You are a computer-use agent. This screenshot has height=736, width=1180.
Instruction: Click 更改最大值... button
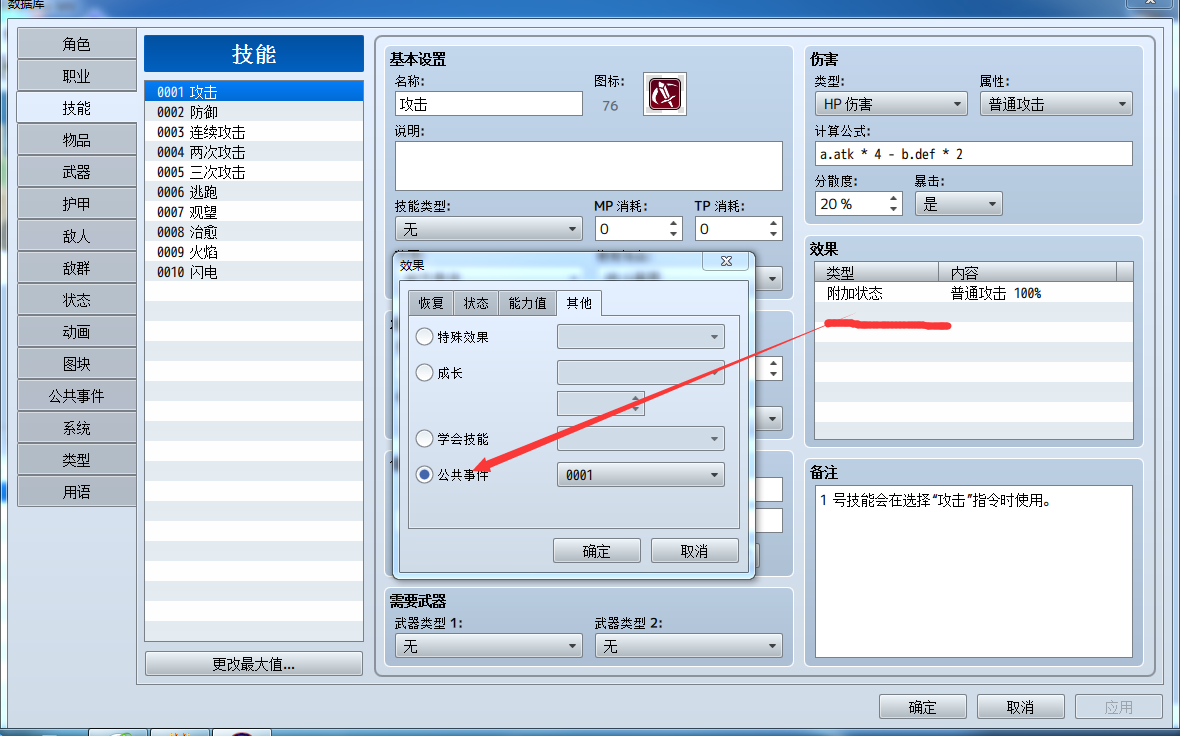pos(254,664)
